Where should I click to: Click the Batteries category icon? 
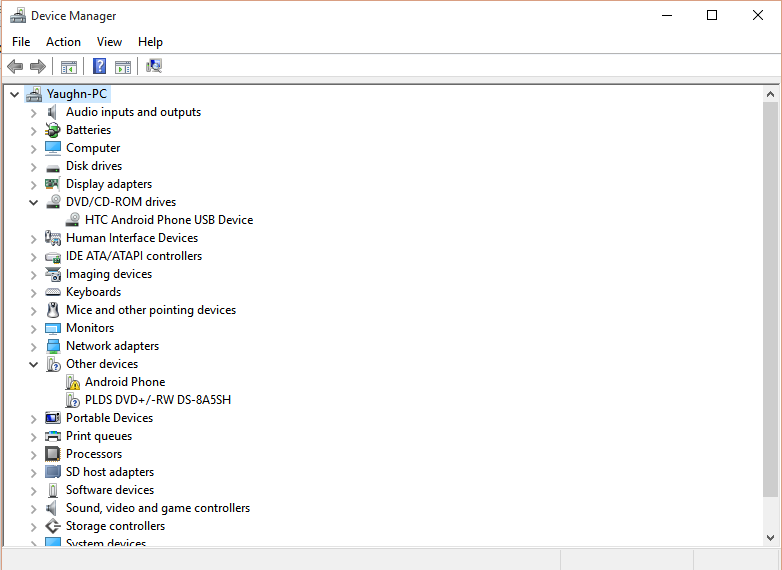52,130
